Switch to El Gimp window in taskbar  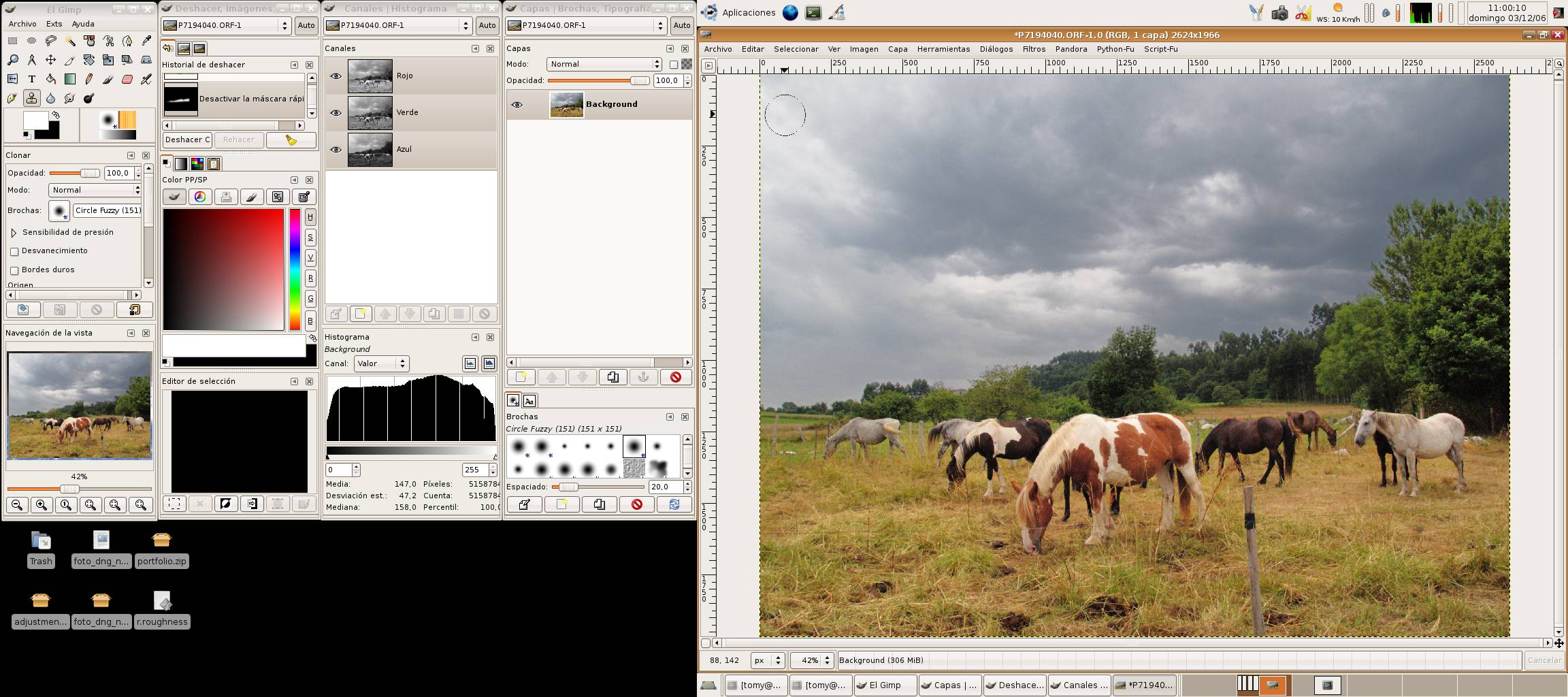coord(885,685)
